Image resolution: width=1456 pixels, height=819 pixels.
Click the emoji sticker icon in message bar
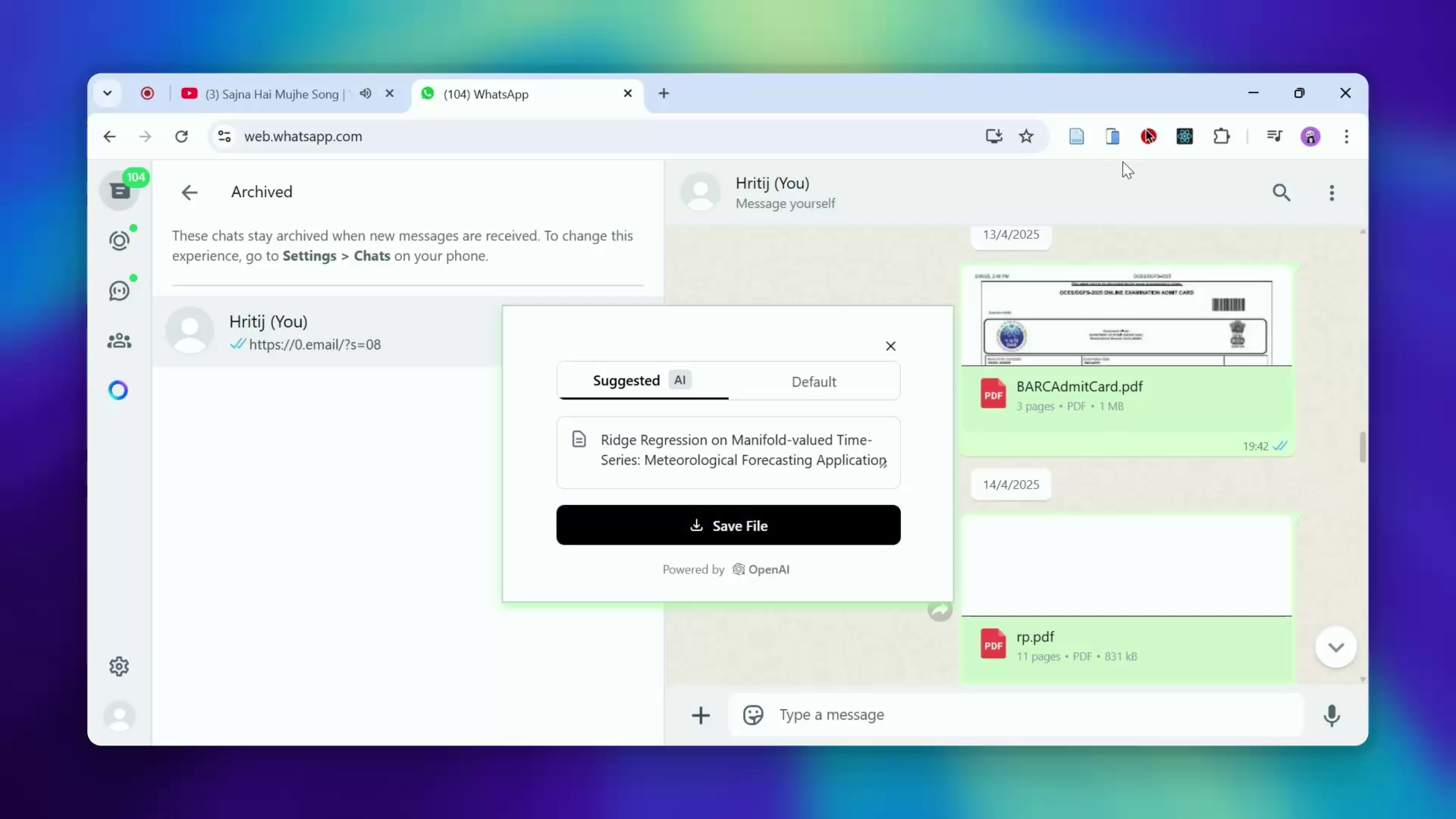point(753,715)
